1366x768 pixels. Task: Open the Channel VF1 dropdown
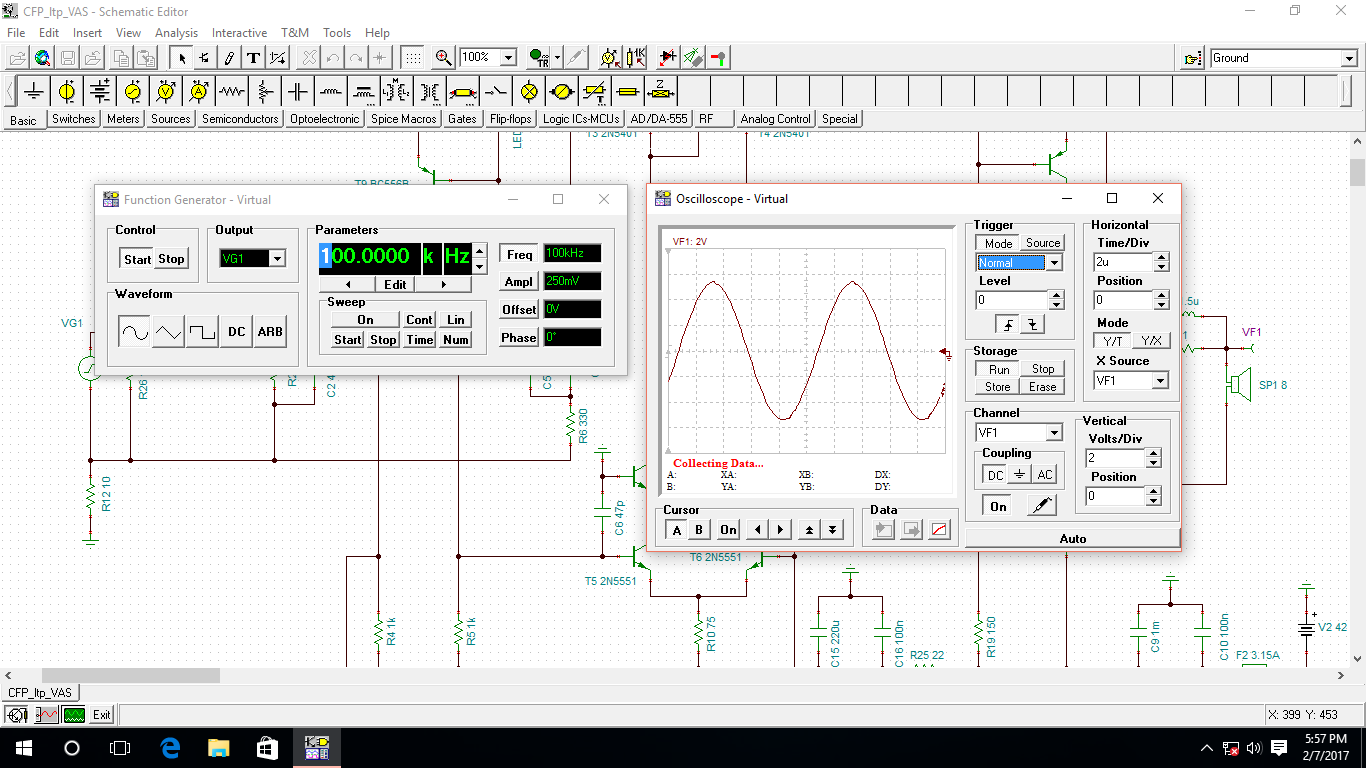pyautogui.click(x=1054, y=433)
